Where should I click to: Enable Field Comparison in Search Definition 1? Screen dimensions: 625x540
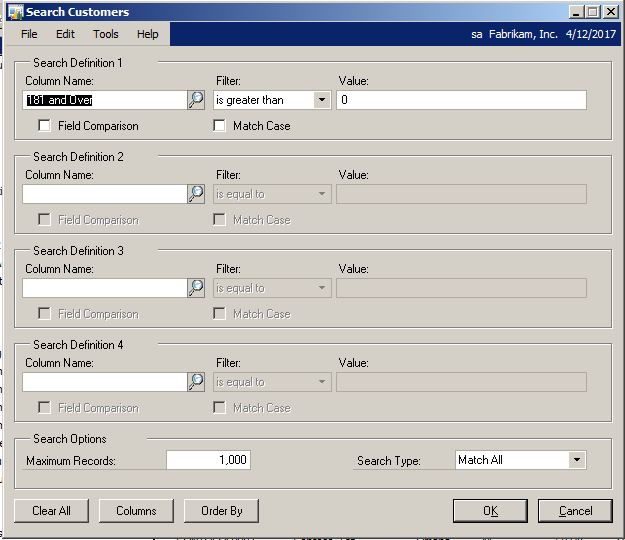tap(44, 126)
